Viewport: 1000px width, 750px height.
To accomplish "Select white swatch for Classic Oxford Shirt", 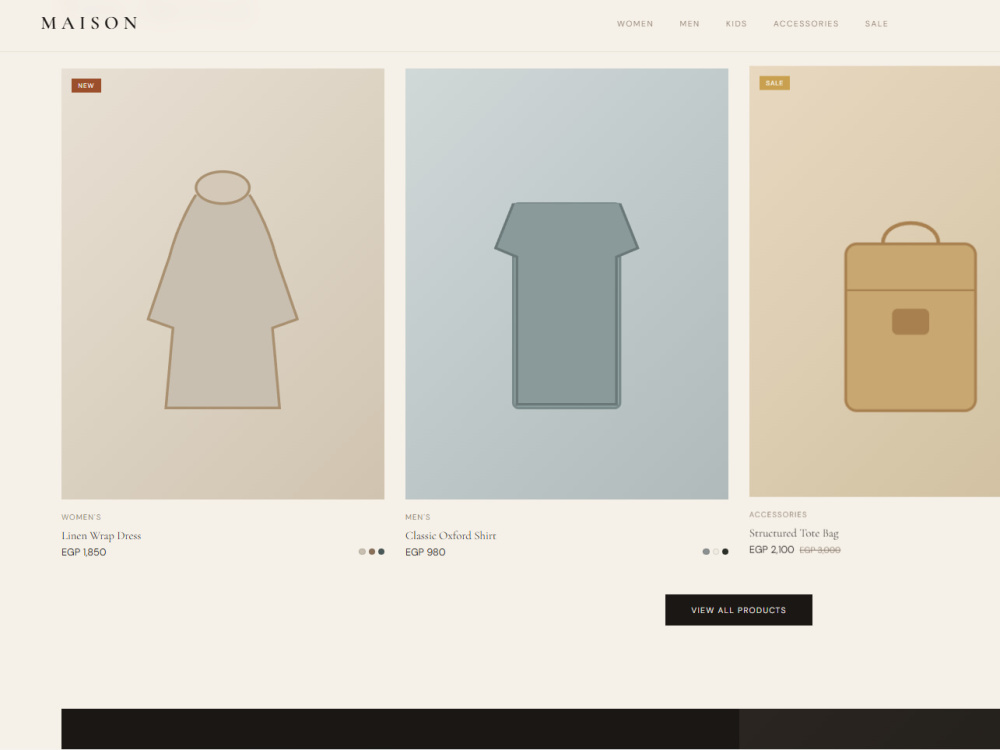I will point(716,552).
